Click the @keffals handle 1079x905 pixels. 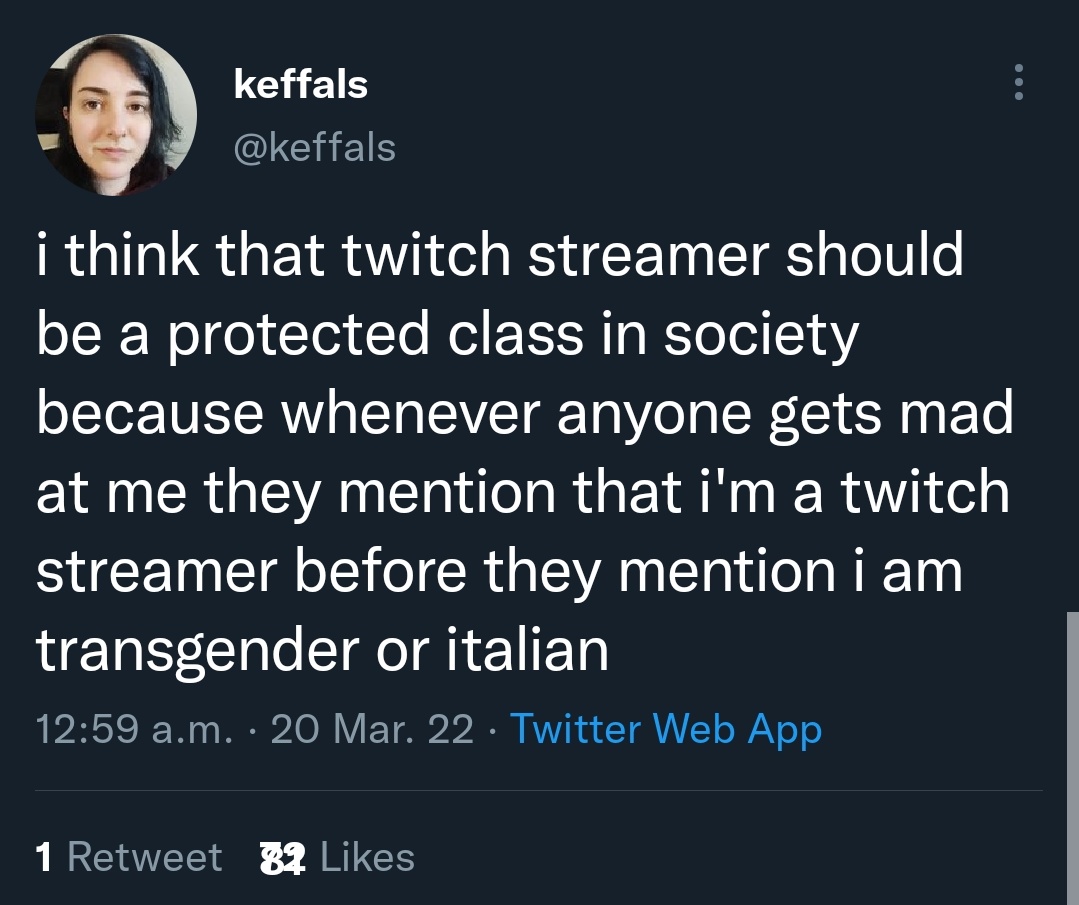click(314, 148)
